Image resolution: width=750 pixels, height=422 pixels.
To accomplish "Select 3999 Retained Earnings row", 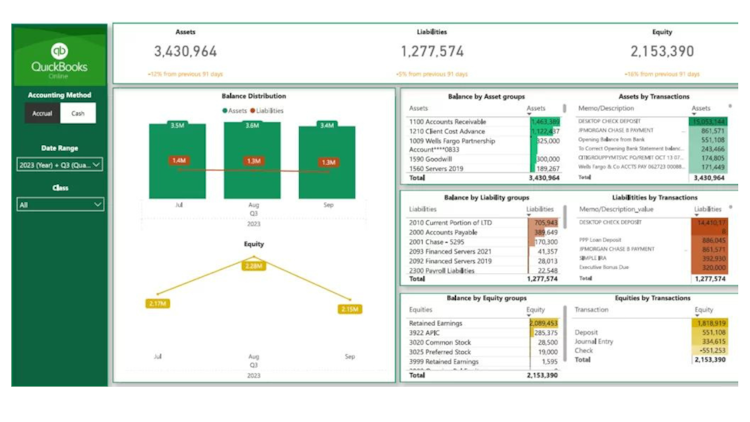I will 483,362.
